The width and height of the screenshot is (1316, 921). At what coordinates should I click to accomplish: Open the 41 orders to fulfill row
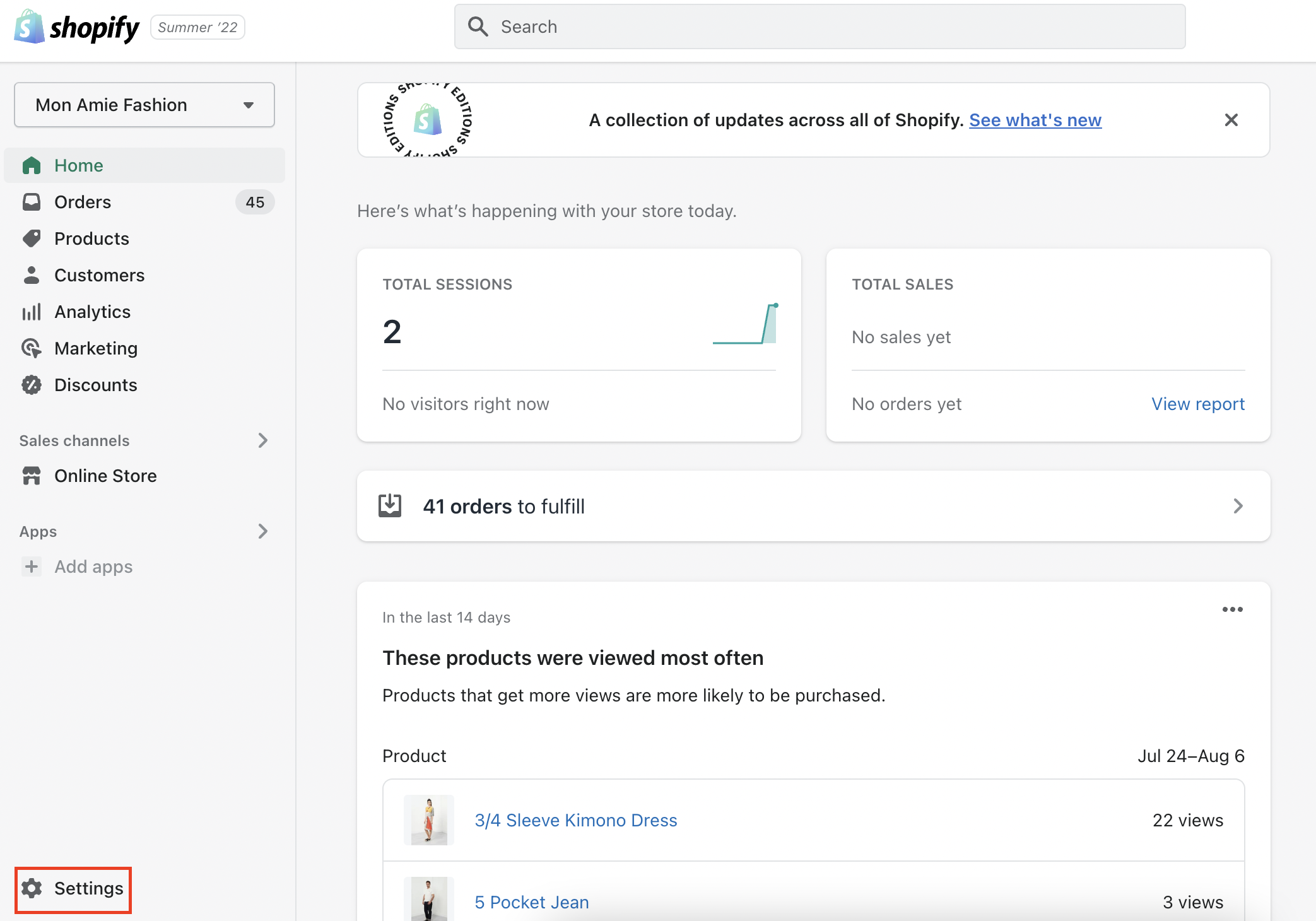pos(813,506)
